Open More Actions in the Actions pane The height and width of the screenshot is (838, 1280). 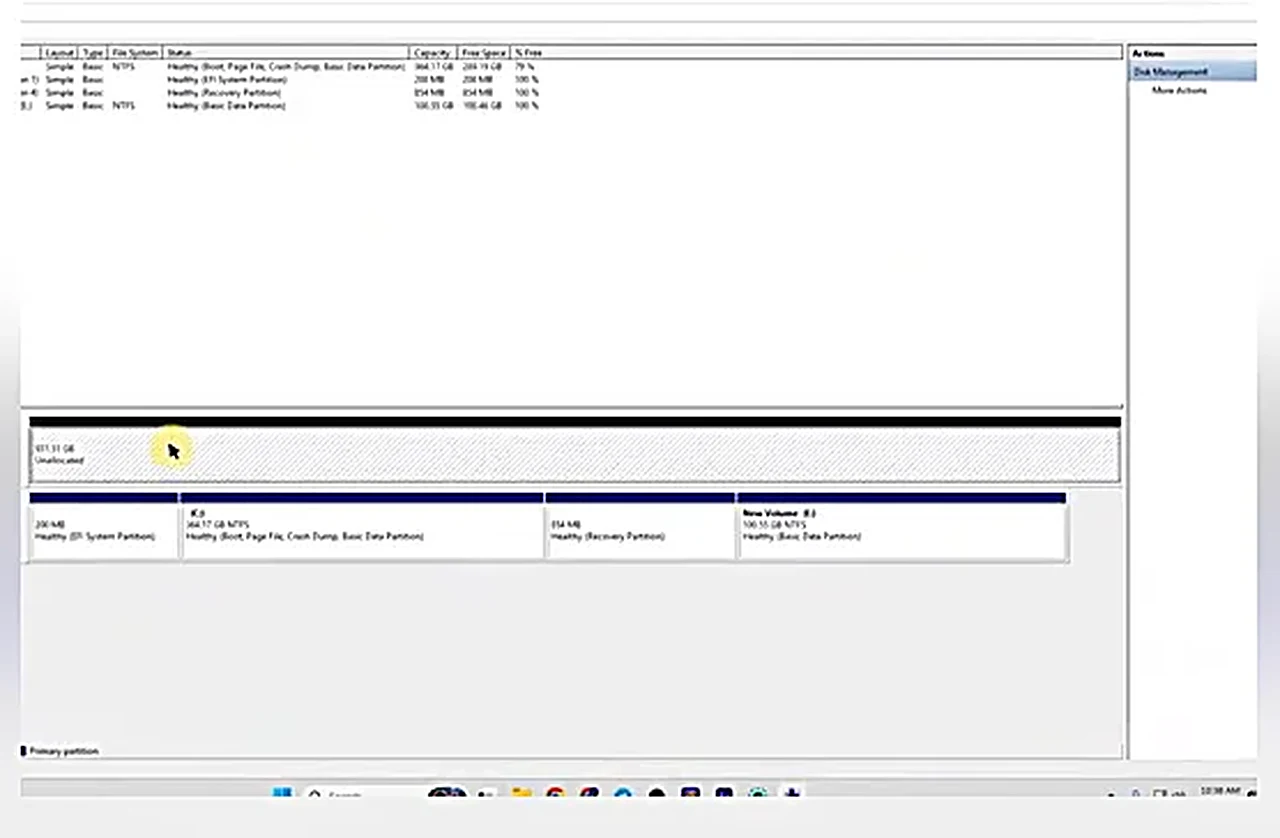coord(1179,90)
